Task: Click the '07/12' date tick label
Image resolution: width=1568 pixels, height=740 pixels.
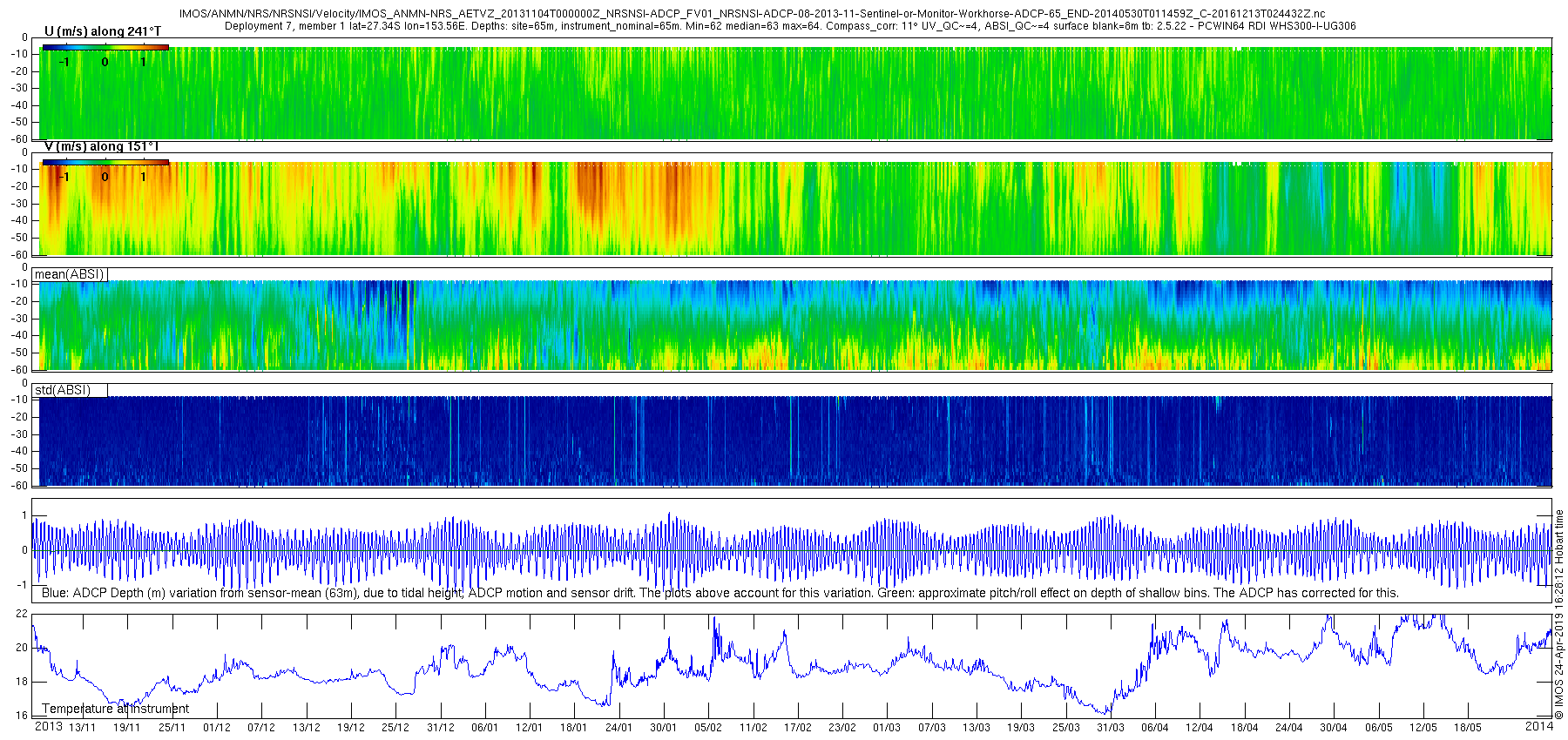Action: 261,728
